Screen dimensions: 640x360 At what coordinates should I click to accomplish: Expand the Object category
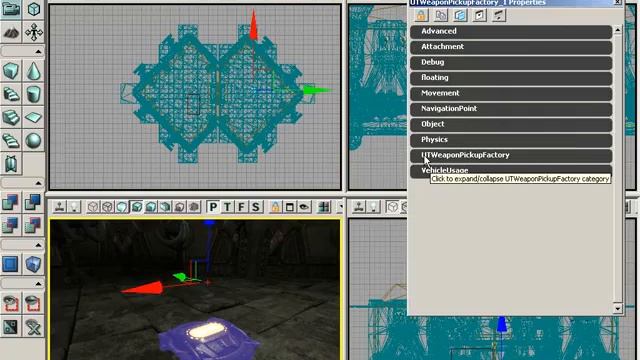pos(511,124)
